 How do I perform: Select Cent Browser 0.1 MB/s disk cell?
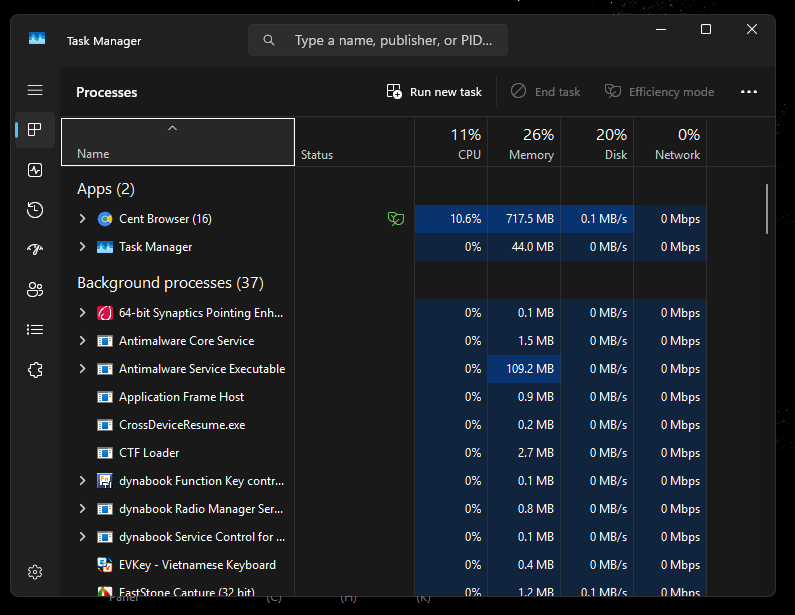[x=597, y=219]
